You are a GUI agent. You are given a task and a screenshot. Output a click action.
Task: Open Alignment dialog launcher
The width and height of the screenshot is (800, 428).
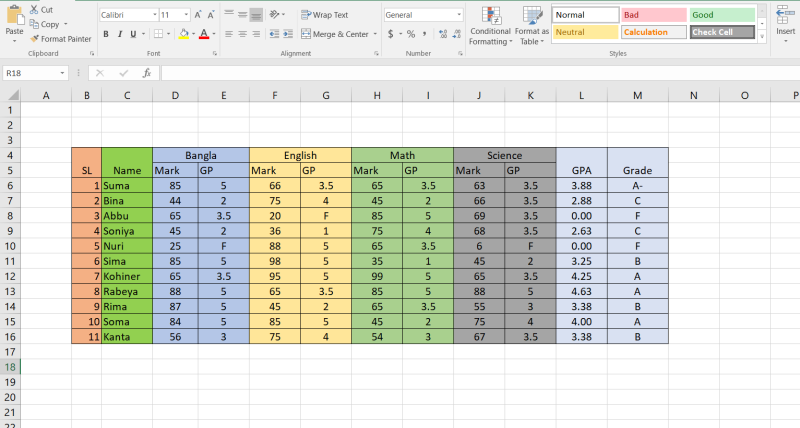(x=376, y=54)
